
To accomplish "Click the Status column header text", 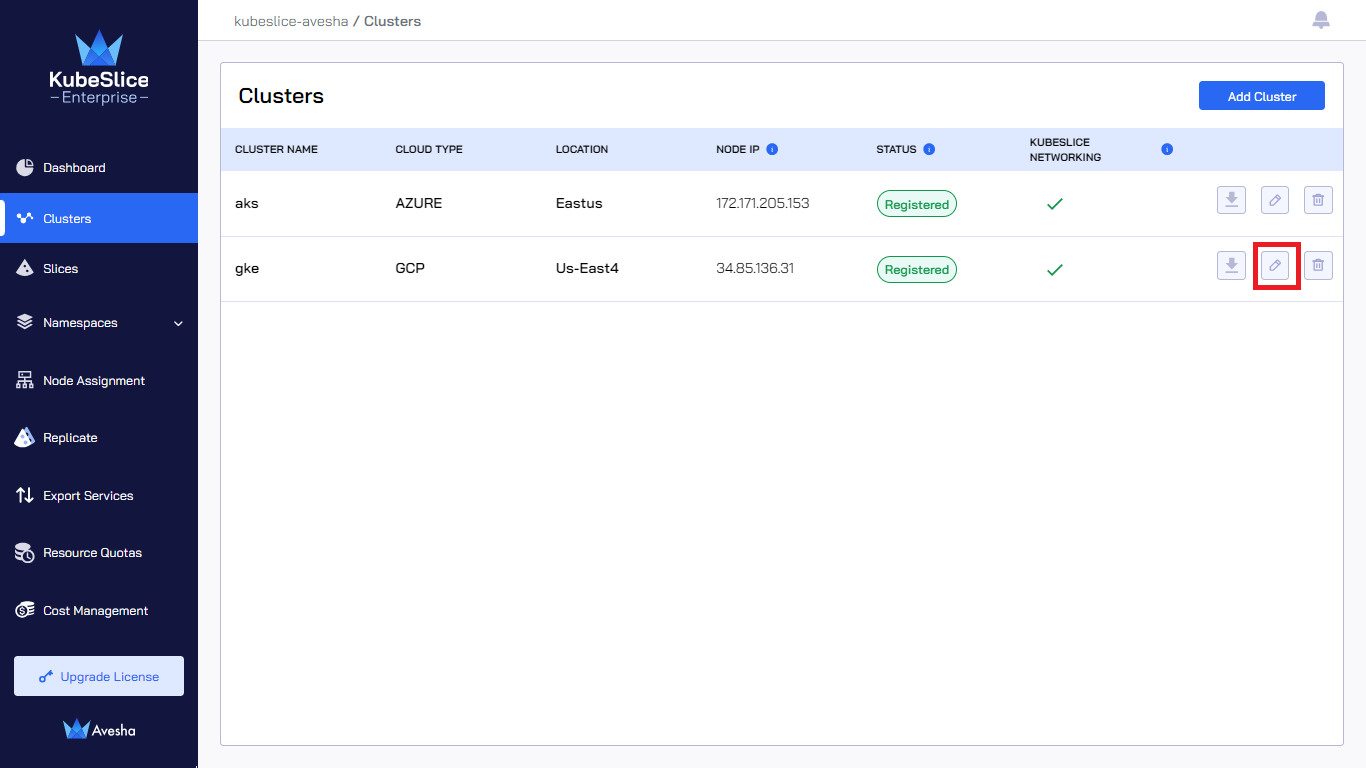I will [896, 149].
